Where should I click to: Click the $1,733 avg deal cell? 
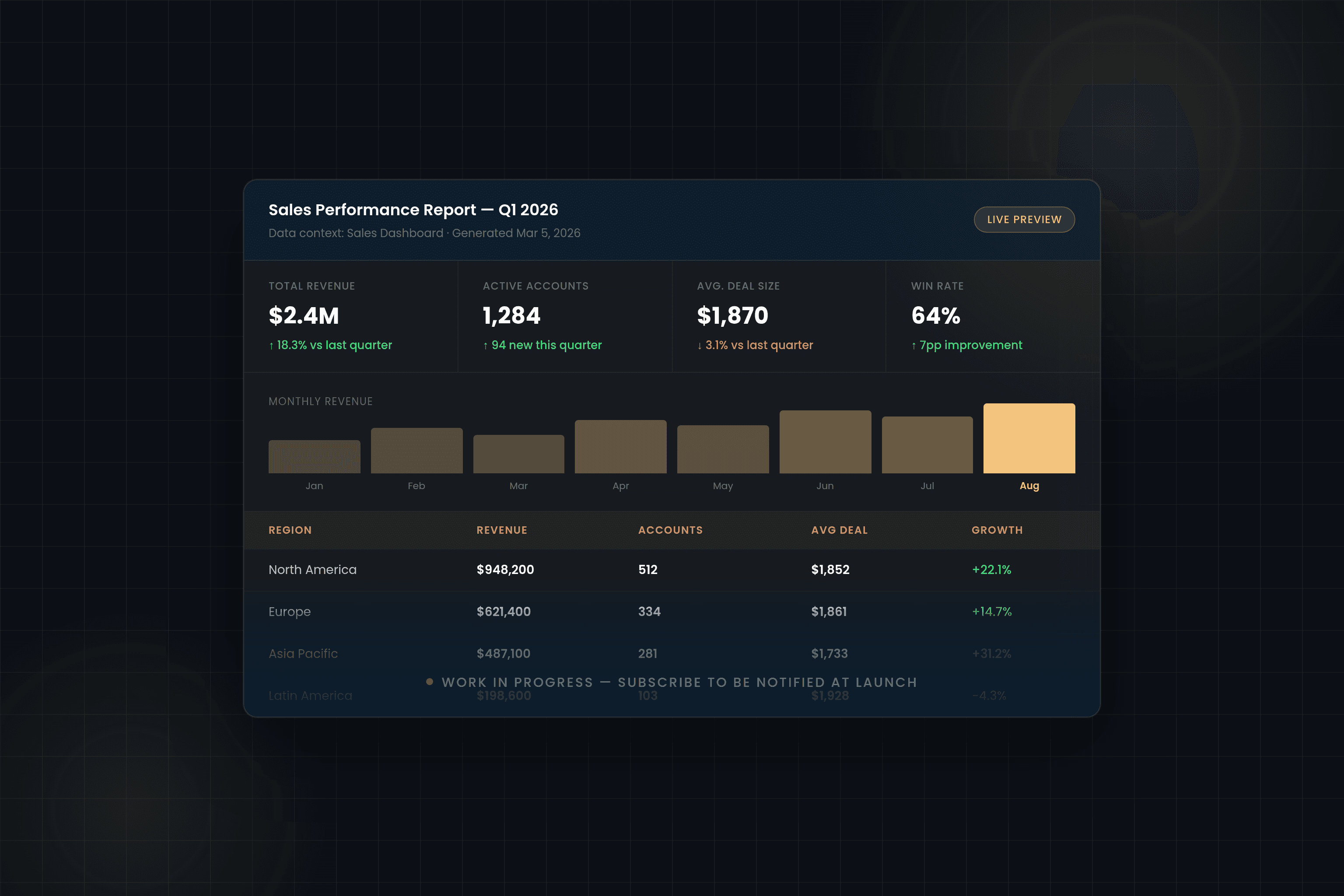coord(829,654)
